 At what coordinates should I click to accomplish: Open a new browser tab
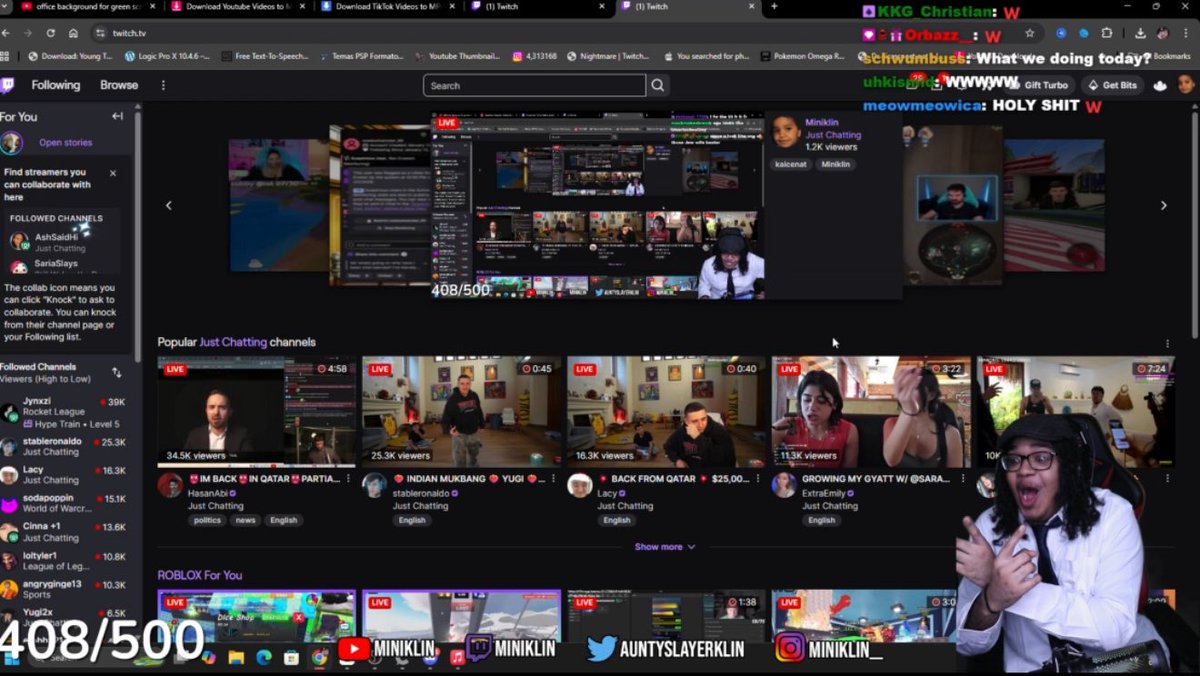click(x=774, y=7)
